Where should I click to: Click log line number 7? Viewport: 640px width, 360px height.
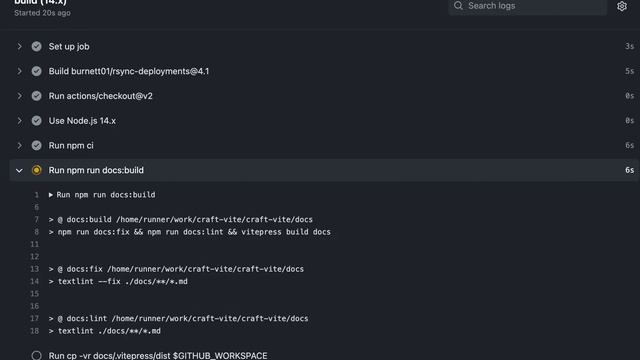36,220
